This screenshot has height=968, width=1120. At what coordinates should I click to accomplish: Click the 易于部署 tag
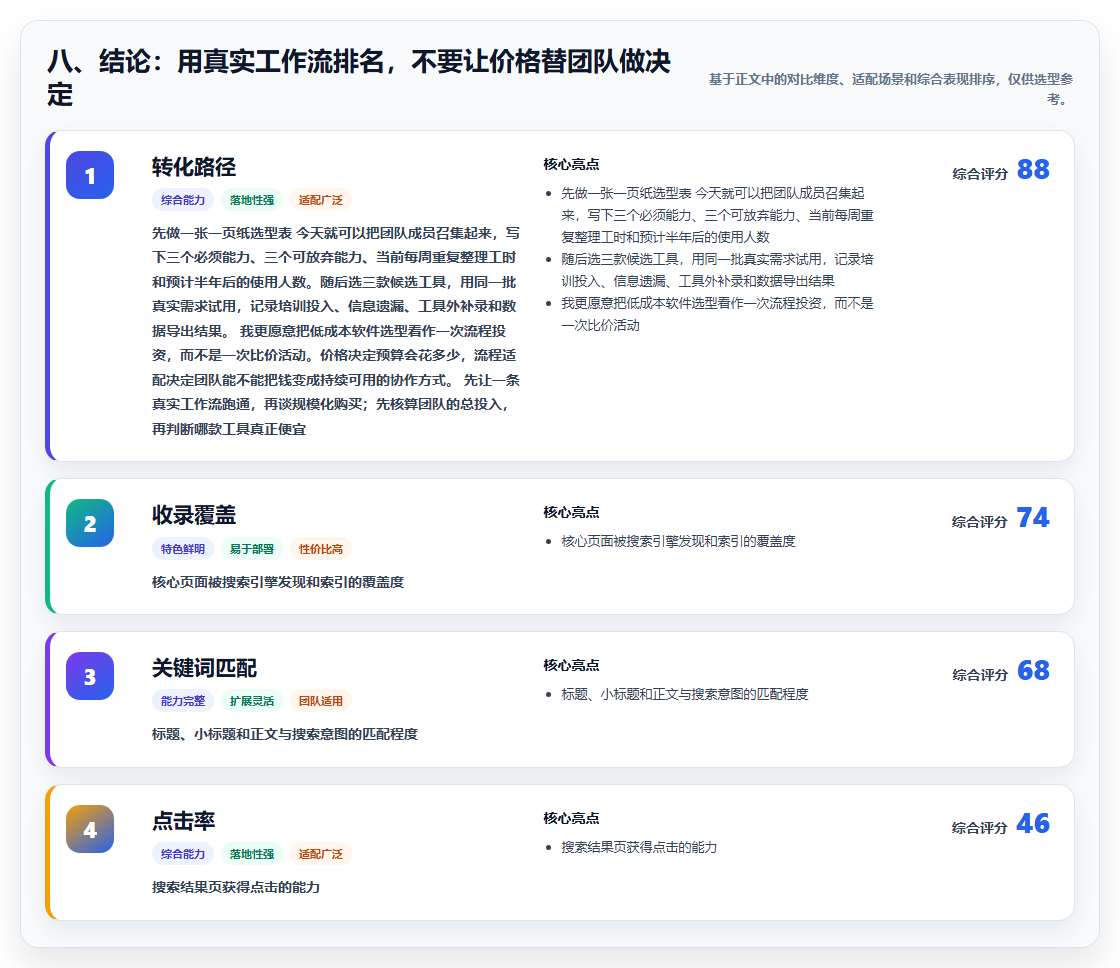252,549
